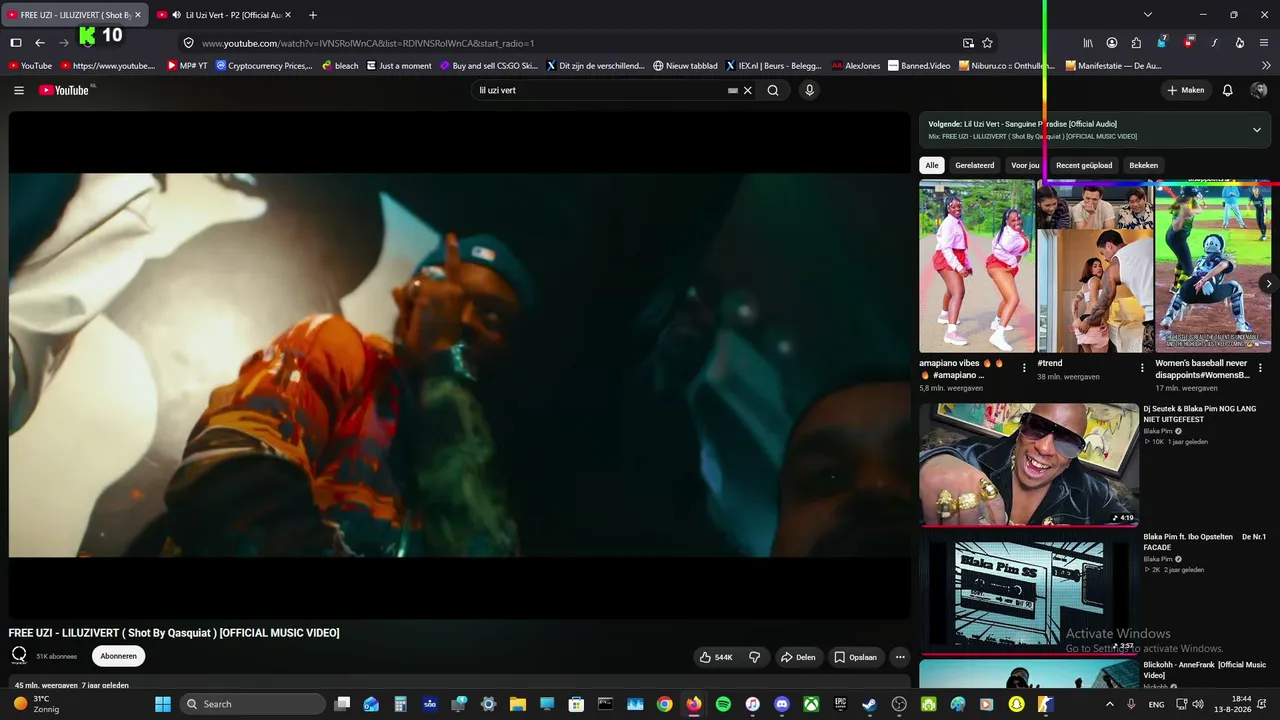Open options menu for Women's baseball Short
The image size is (1280, 720).
[x=1260, y=368]
